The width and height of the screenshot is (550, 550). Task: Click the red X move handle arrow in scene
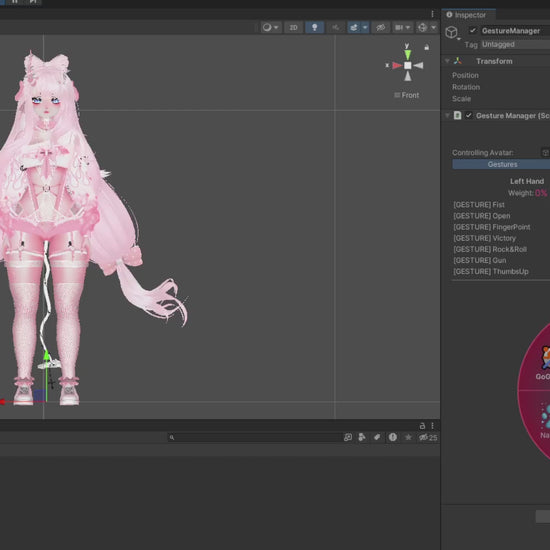coord(2,402)
